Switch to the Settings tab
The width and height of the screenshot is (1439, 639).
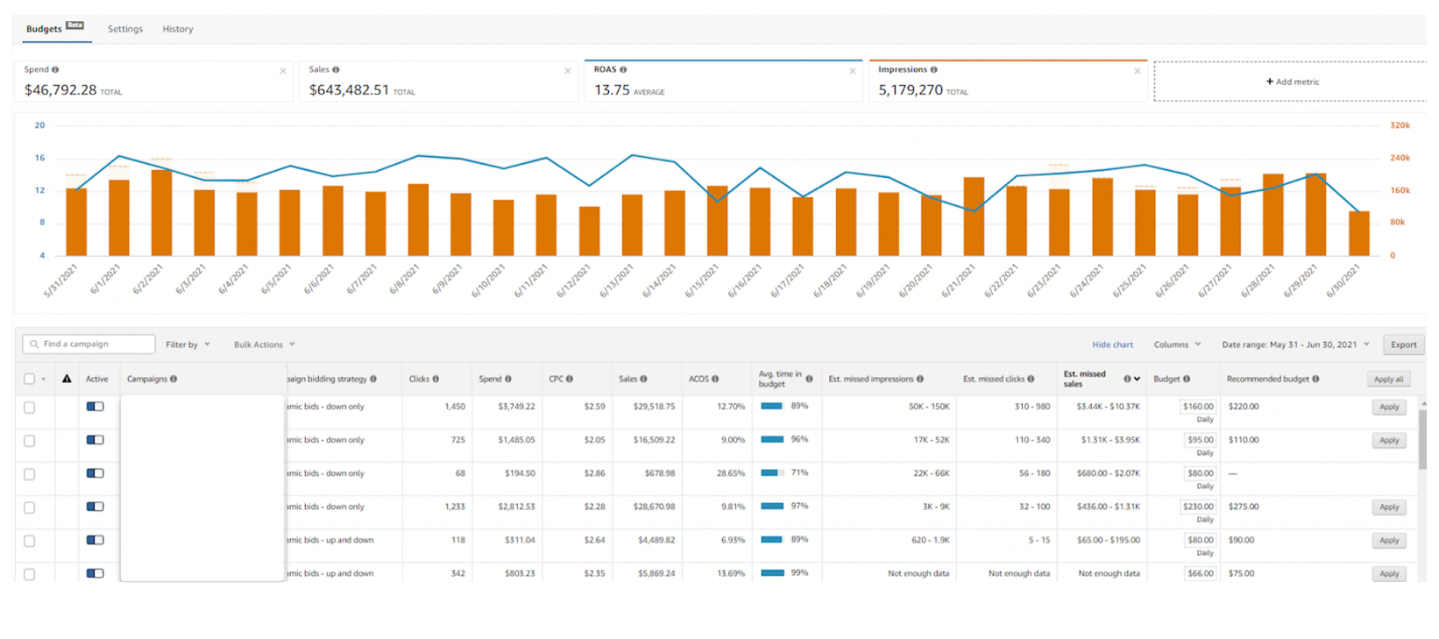pos(125,29)
